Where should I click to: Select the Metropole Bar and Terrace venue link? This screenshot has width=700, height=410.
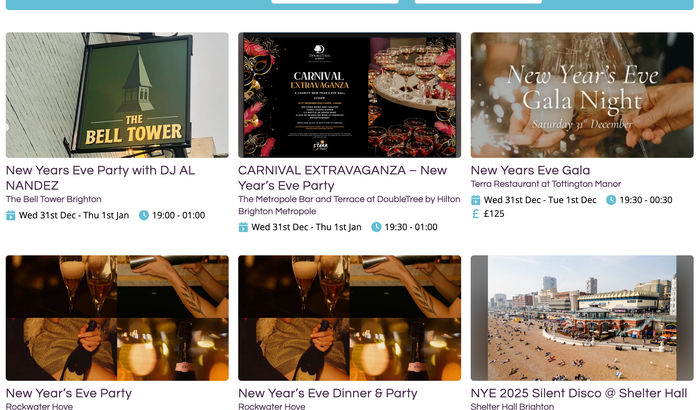349,205
